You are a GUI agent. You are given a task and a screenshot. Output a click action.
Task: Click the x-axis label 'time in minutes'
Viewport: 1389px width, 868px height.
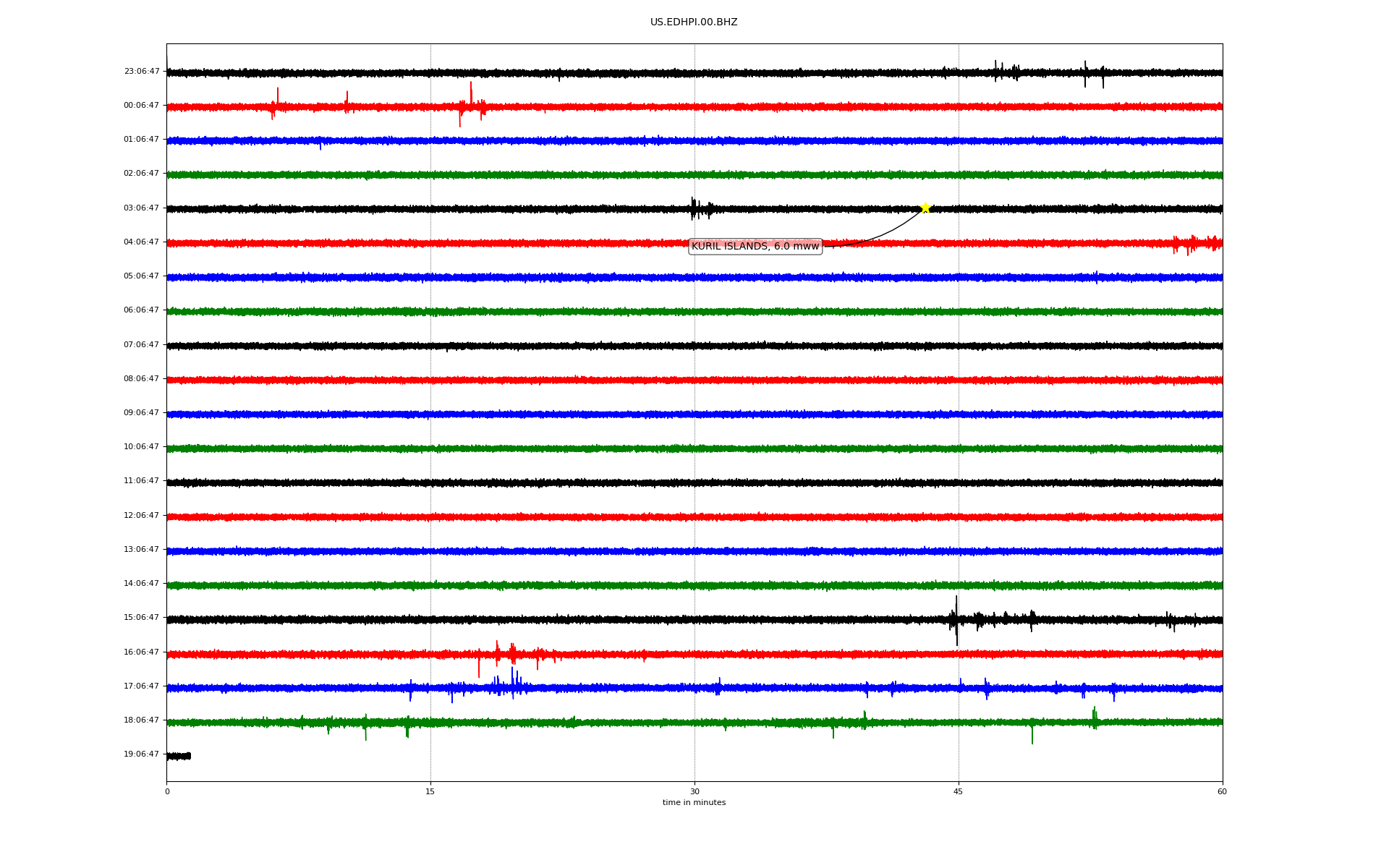point(694,803)
